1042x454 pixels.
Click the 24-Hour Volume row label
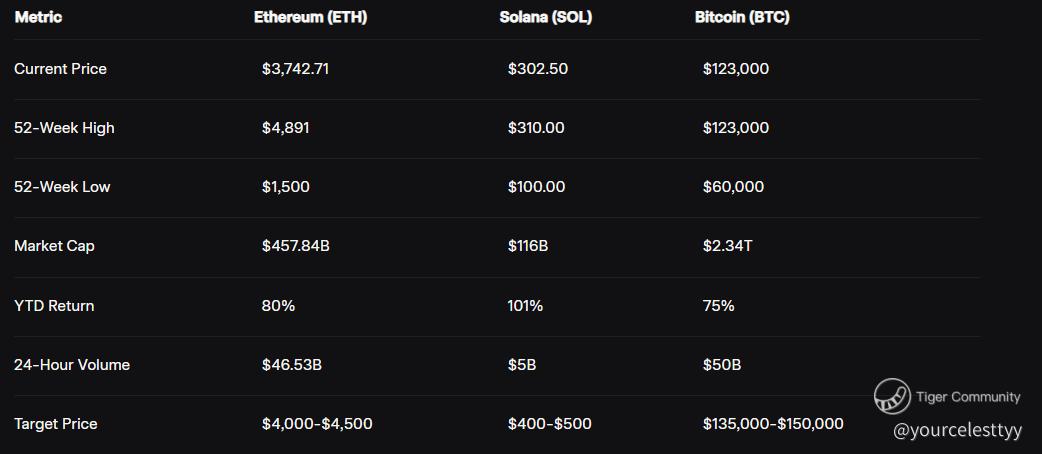72,365
